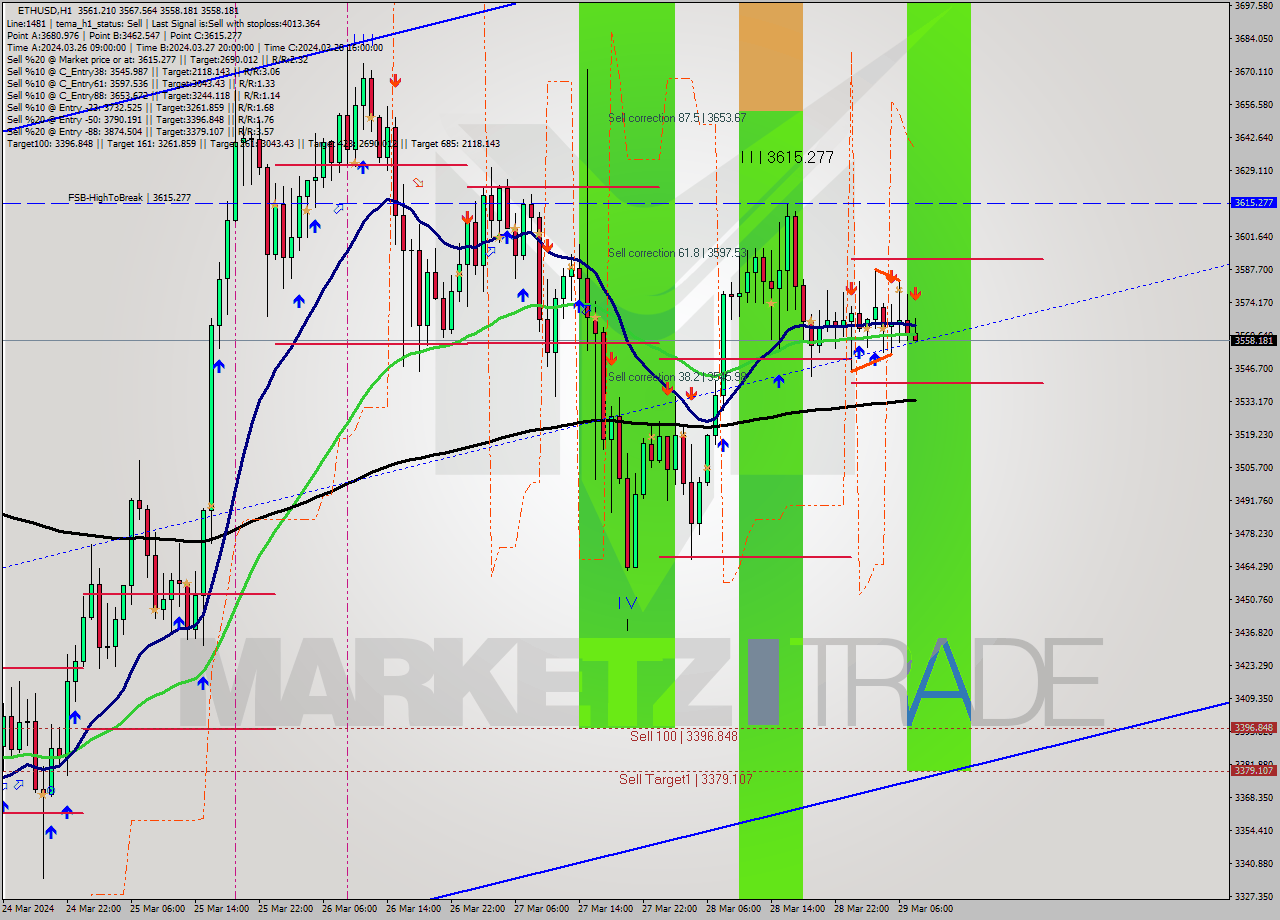The width and height of the screenshot is (1280, 920).
Task: Click the black 3558.181 current price tag
Action: (1253, 340)
